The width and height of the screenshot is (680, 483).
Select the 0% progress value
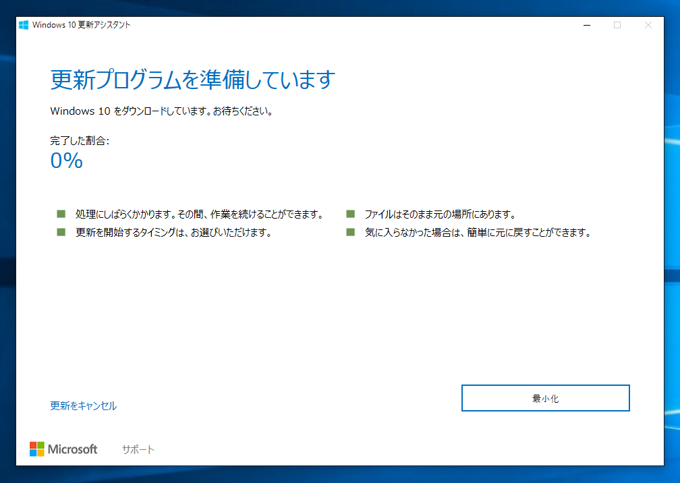(x=66, y=160)
